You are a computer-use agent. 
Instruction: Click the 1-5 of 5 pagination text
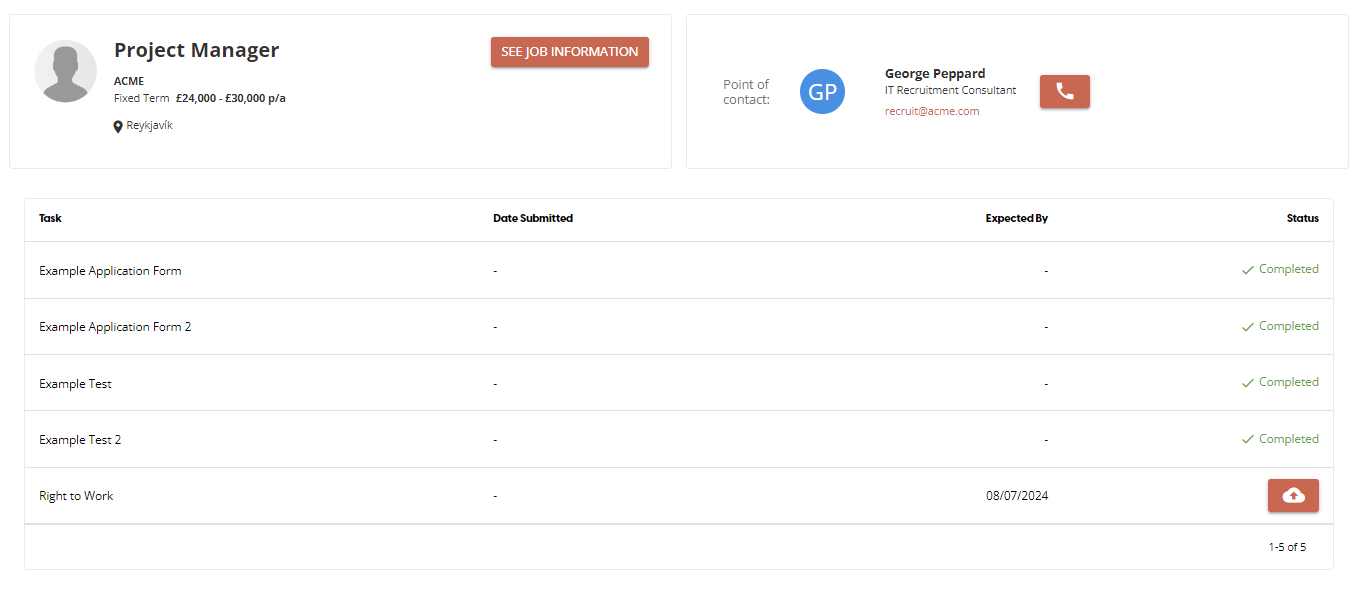1286,547
